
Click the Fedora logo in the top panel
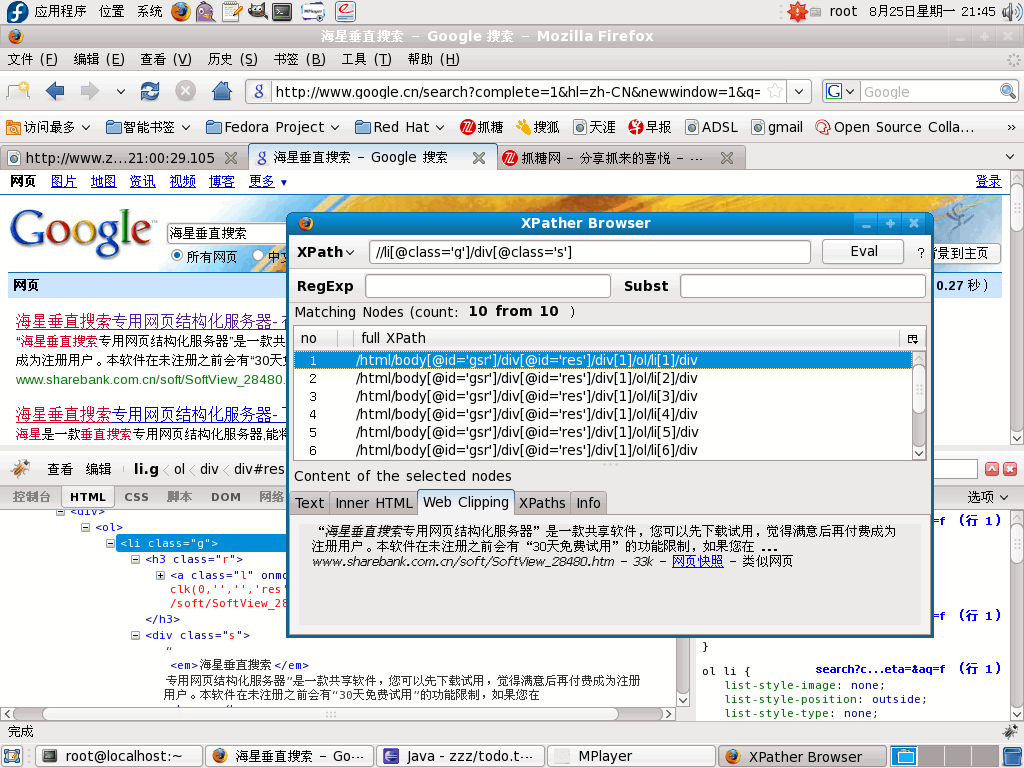click(x=17, y=11)
